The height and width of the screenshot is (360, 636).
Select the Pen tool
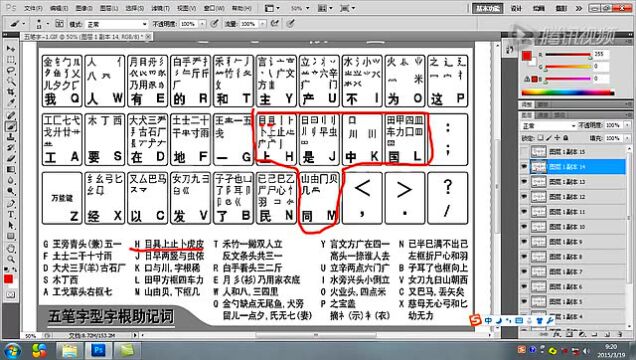click(x=11, y=204)
